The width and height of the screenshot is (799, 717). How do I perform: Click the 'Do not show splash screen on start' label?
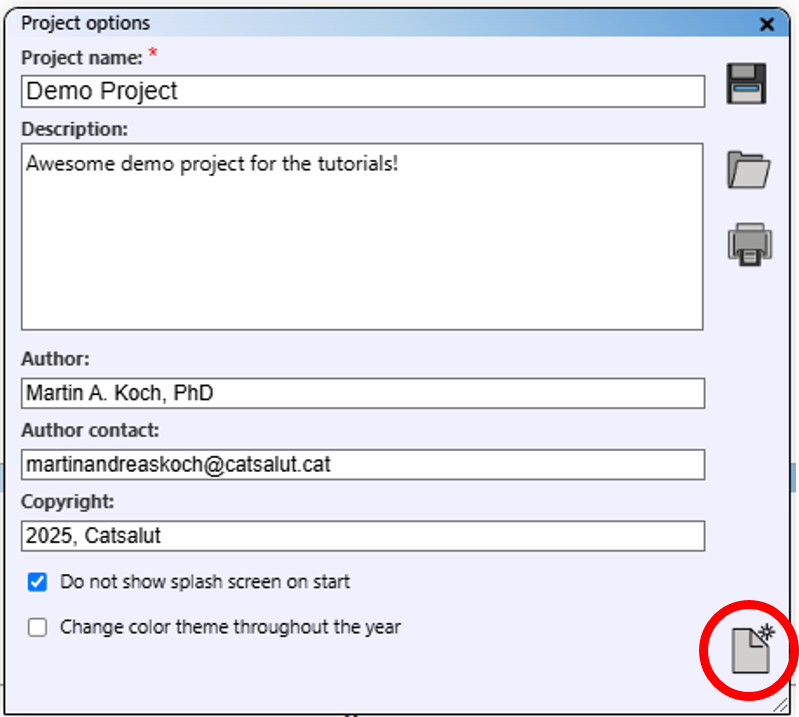[x=205, y=582]
